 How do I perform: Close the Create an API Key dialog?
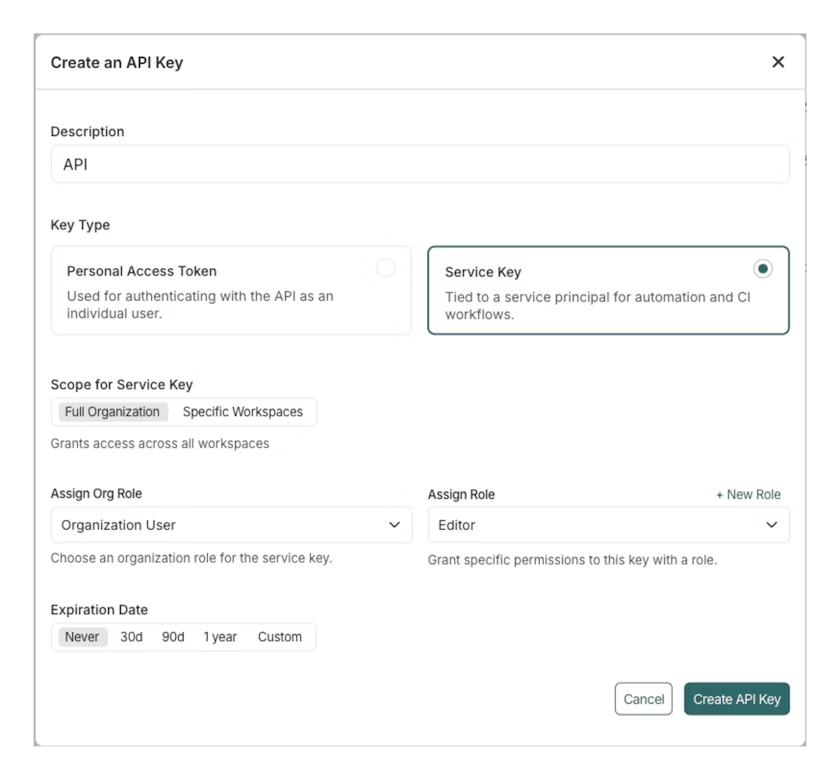[x=778, y=61]
